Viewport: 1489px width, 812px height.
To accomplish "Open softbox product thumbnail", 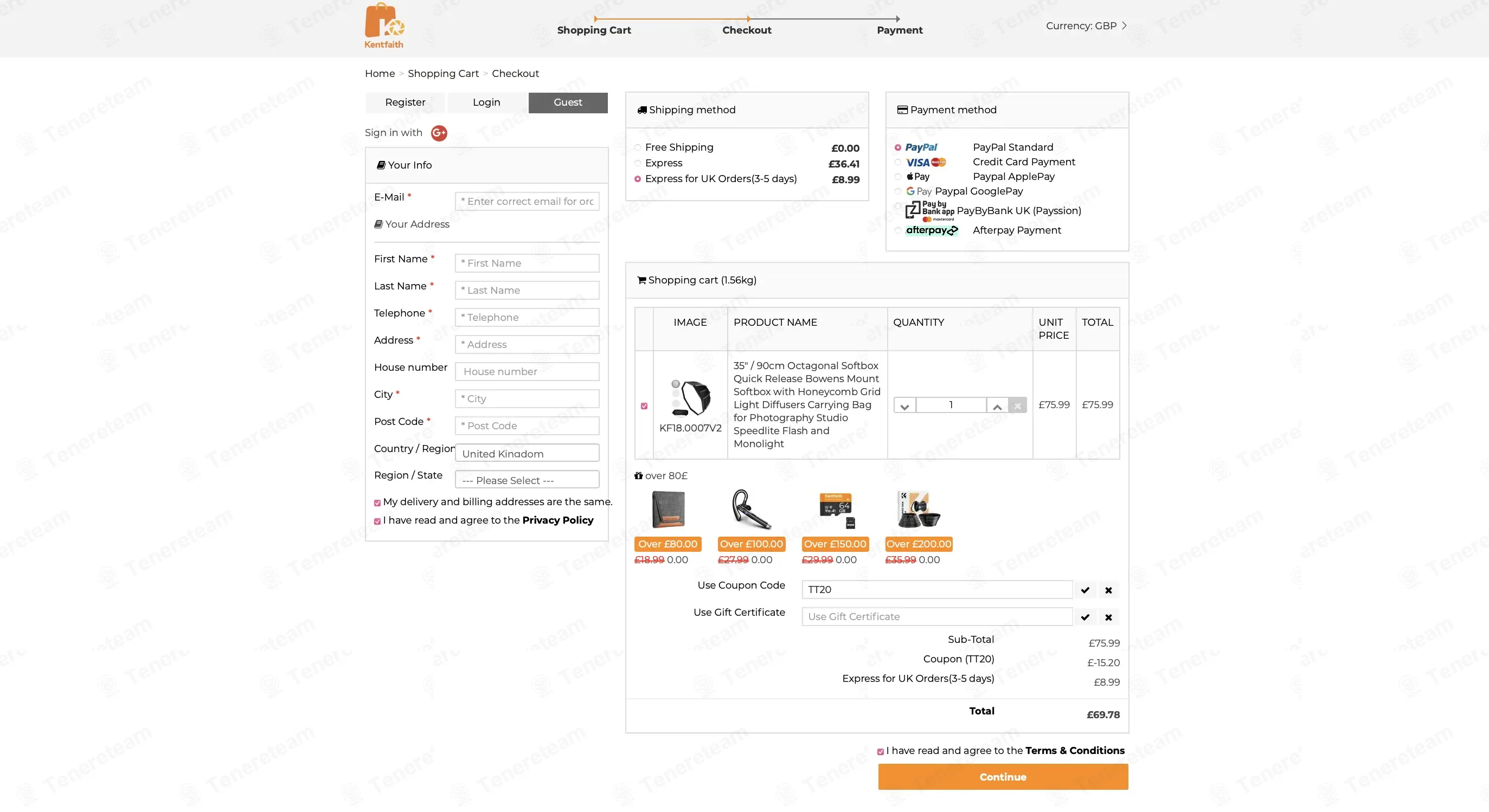I will pos(690,398).
